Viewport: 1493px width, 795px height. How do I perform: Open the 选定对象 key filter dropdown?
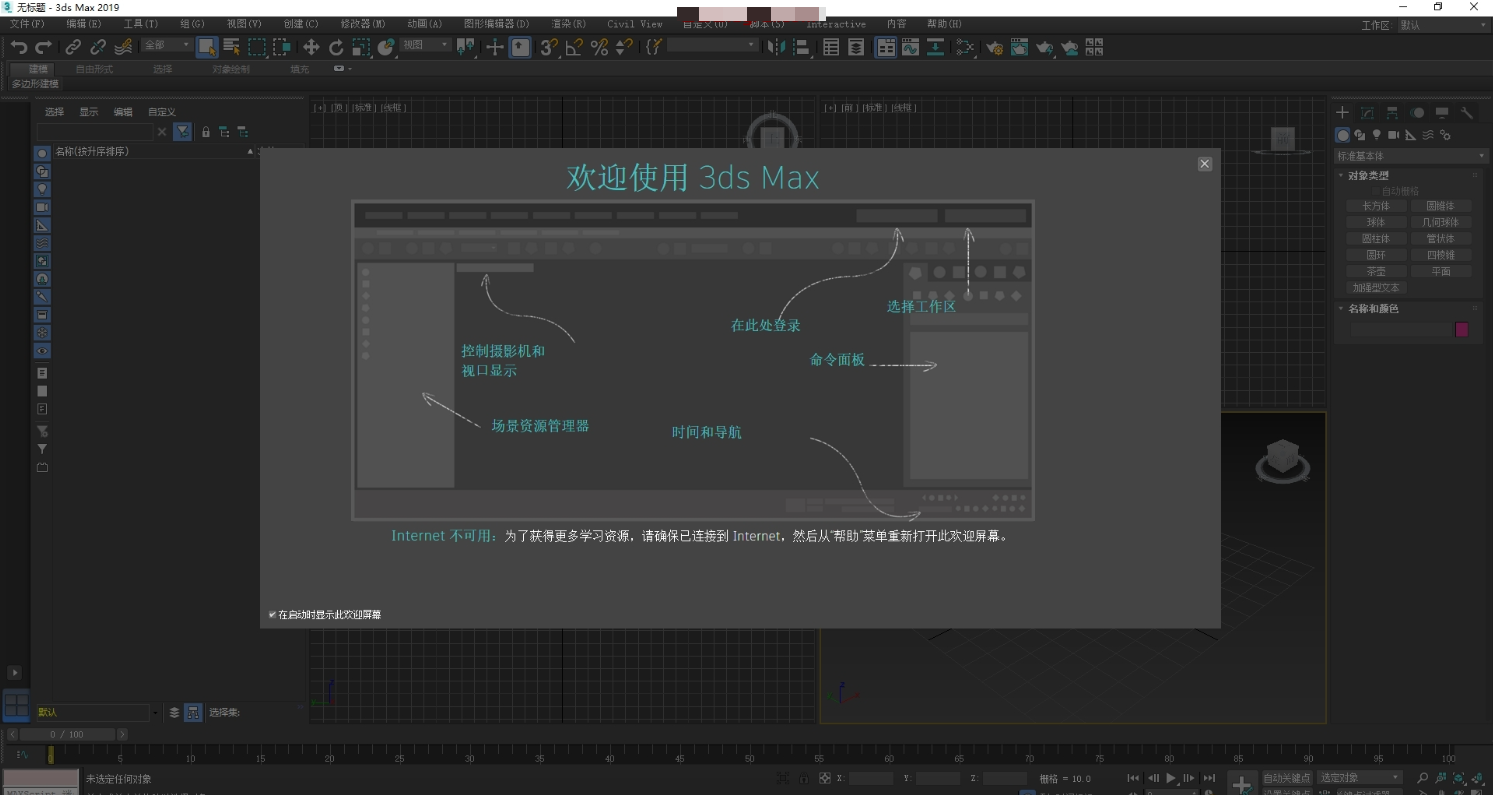point(1360,778)
